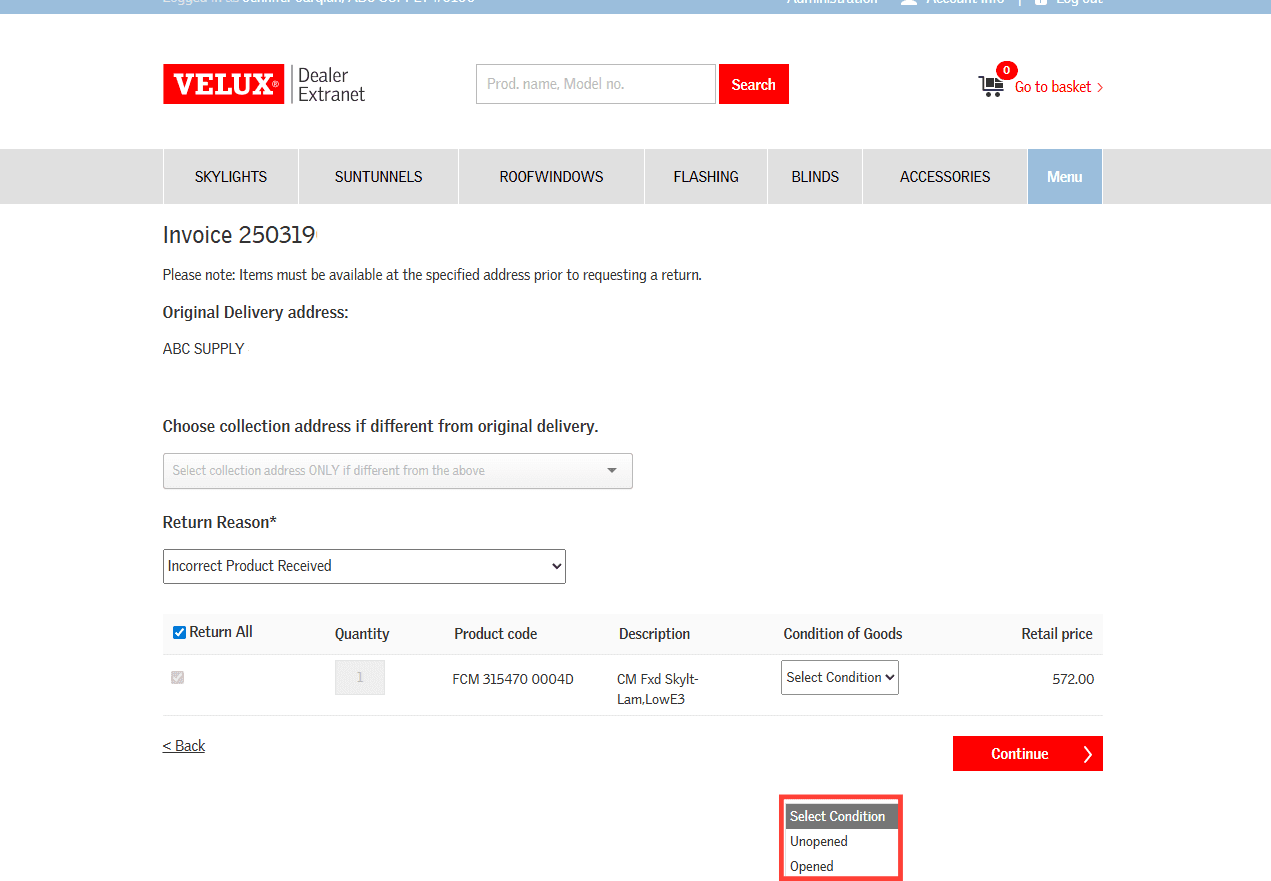Click the Product code column header
The width and height of the screenshot is (1271, 881).
(496, 634)
